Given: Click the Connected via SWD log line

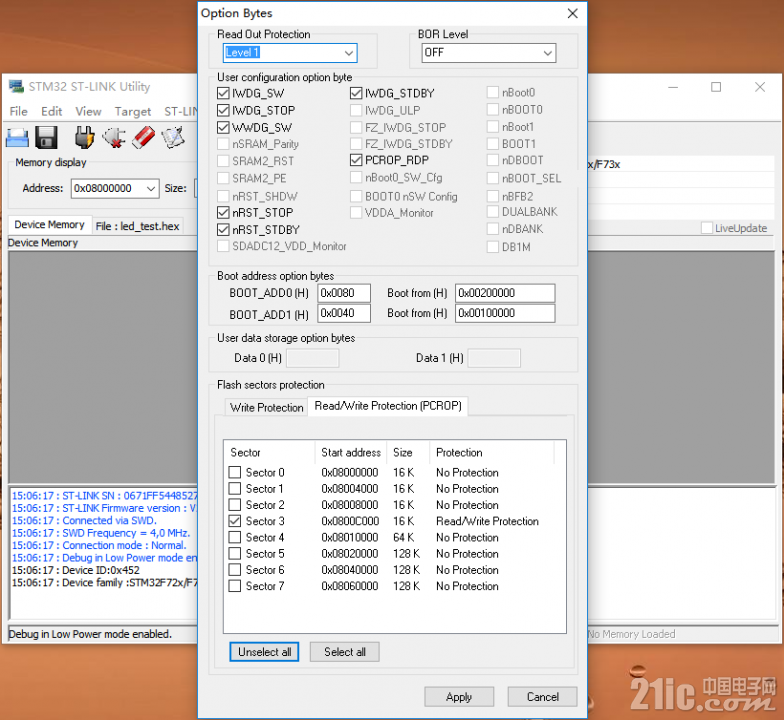Looking at the screenshot, I should click(84, 520).
